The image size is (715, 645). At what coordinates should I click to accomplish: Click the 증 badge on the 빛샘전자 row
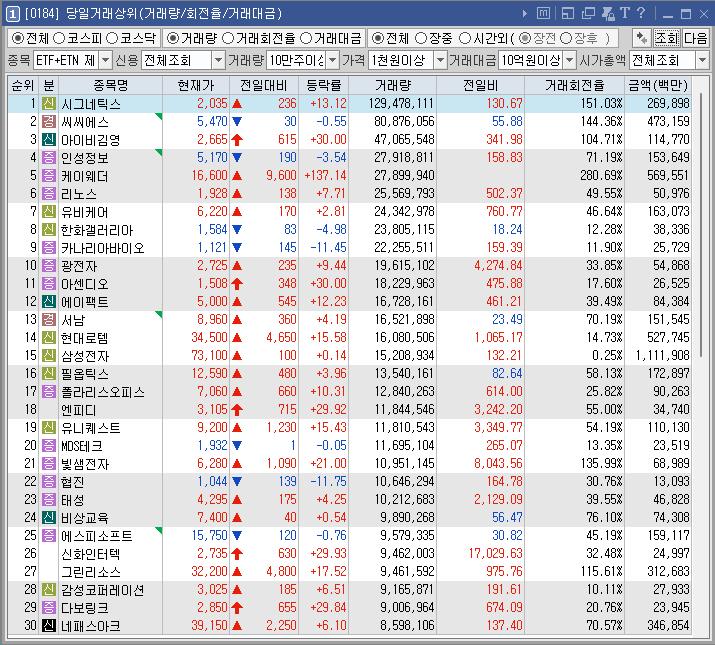(x=49, y=463)
